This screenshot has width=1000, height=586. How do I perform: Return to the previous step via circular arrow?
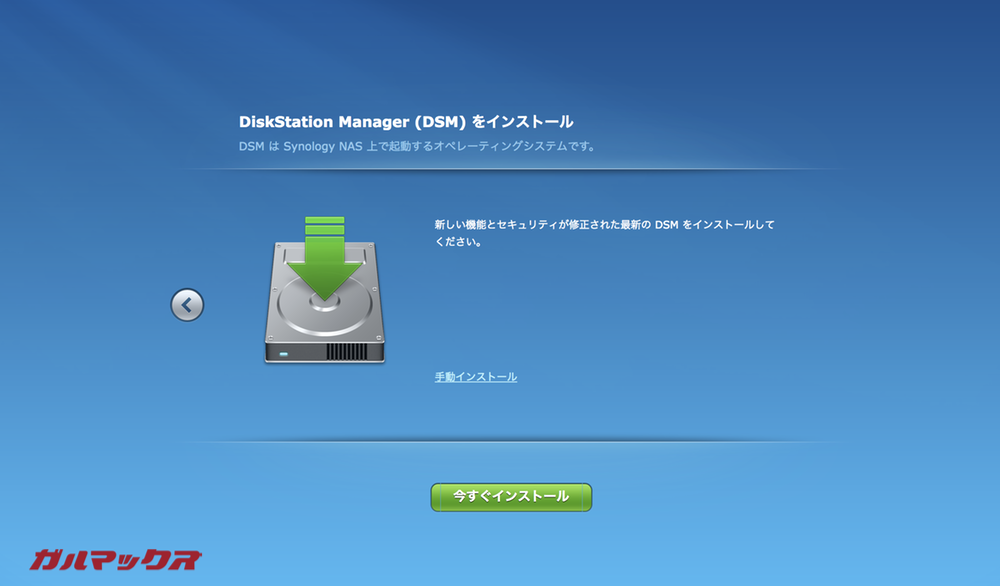click(x=187, y=305)
